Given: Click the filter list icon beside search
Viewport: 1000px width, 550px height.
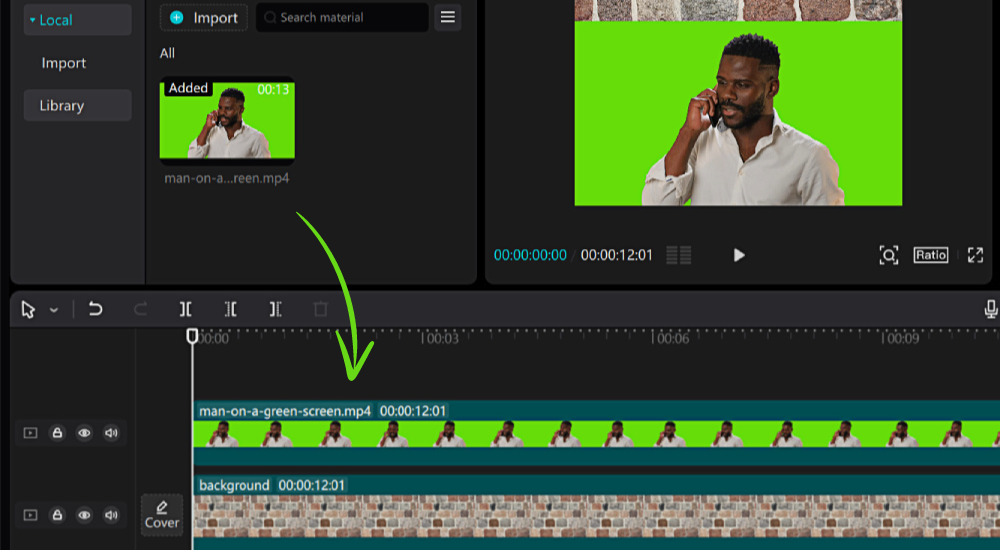Looking at the screenshot, I should (448, 18).
